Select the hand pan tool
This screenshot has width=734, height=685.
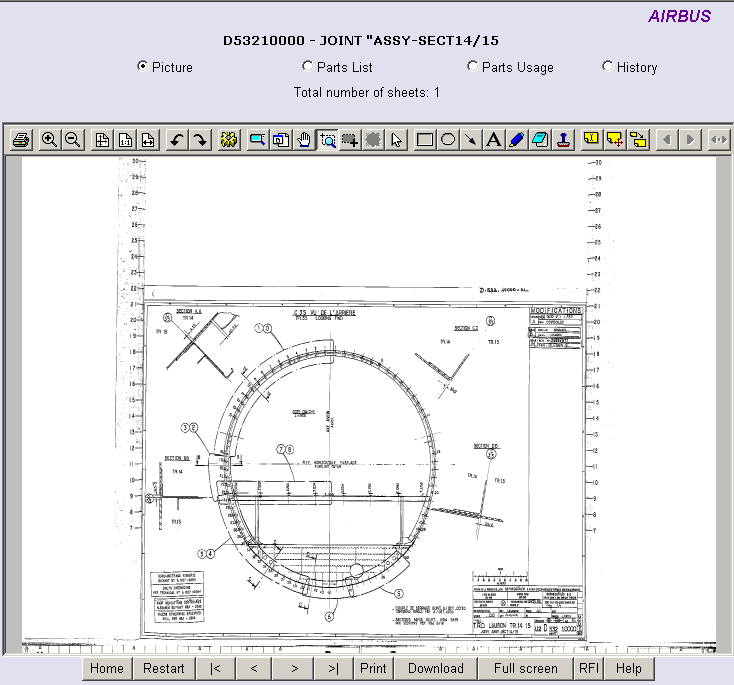[x=304, y=140]
